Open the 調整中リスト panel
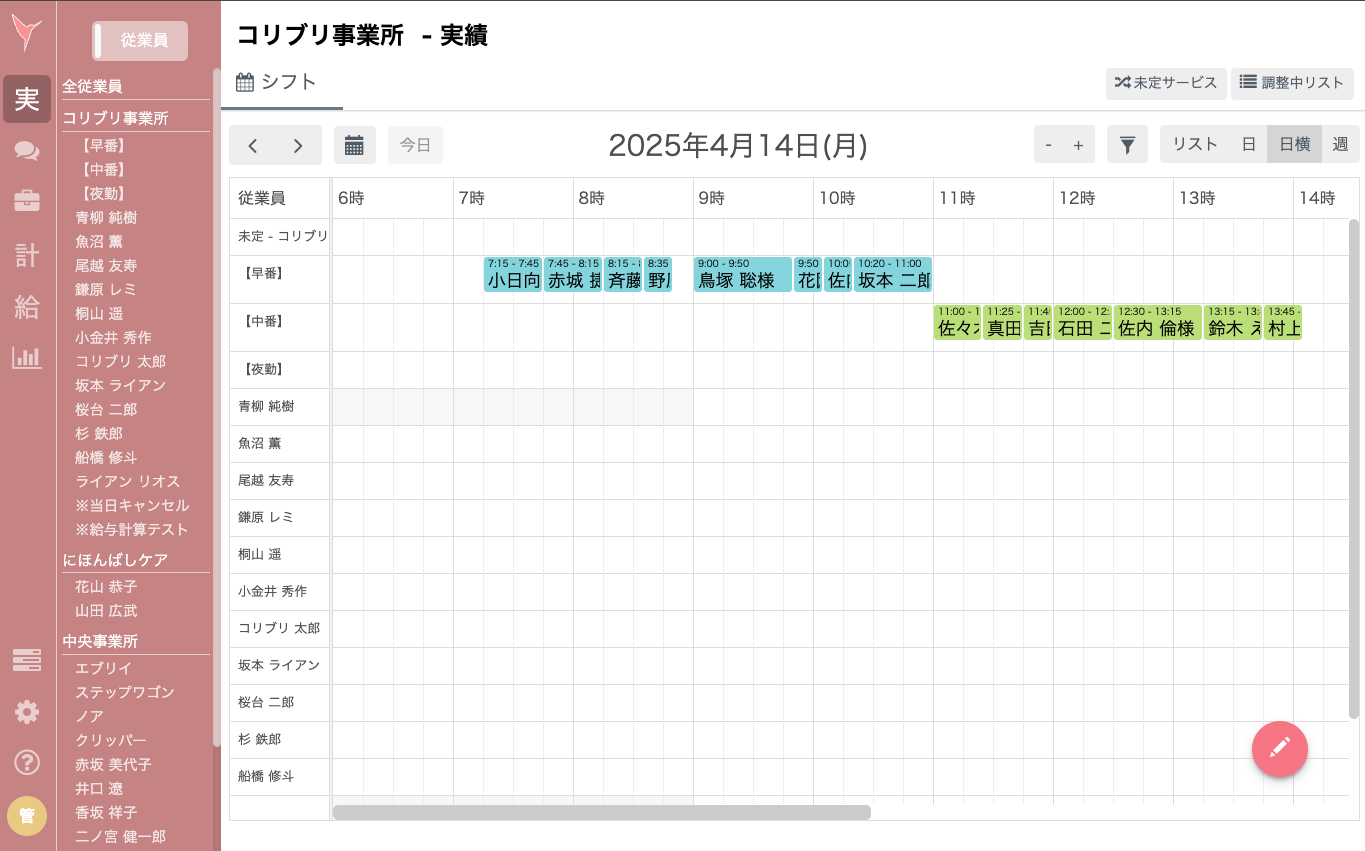 tap(1292, 84)
